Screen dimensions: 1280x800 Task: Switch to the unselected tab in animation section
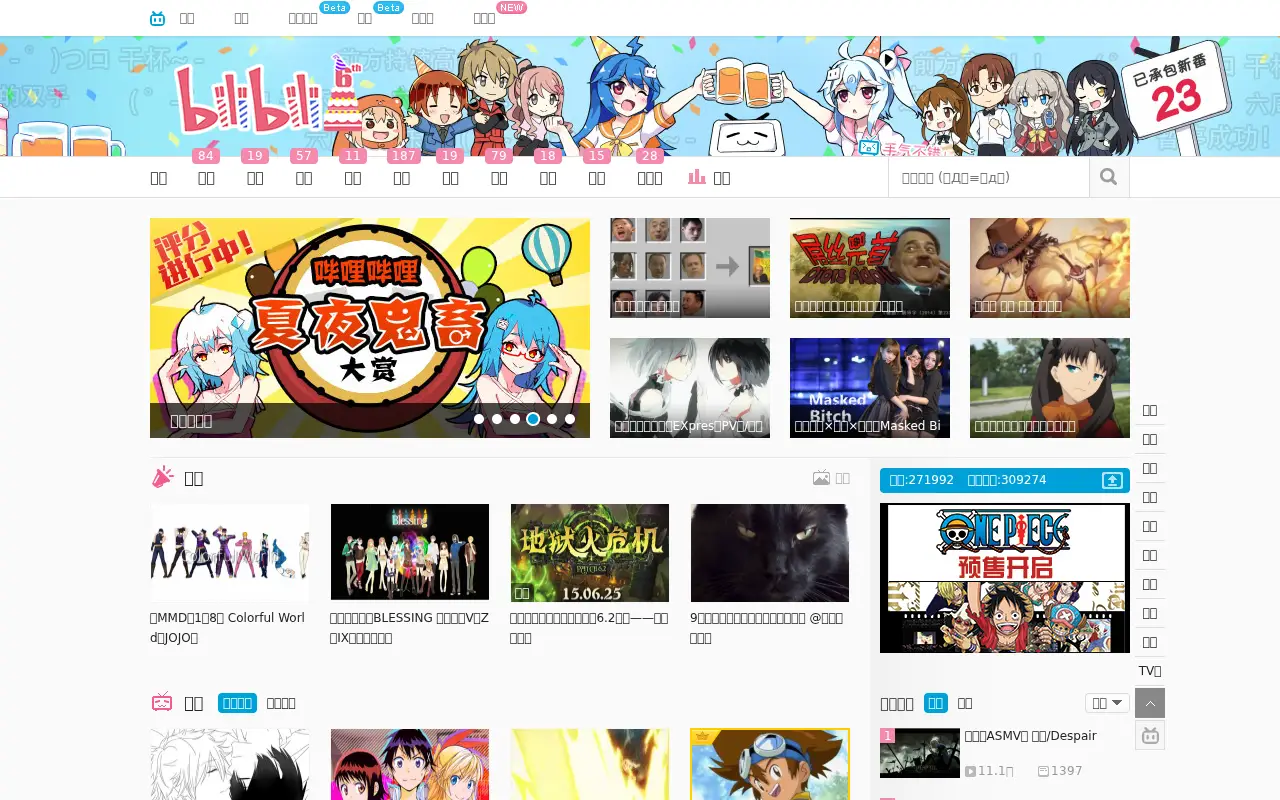281,703
